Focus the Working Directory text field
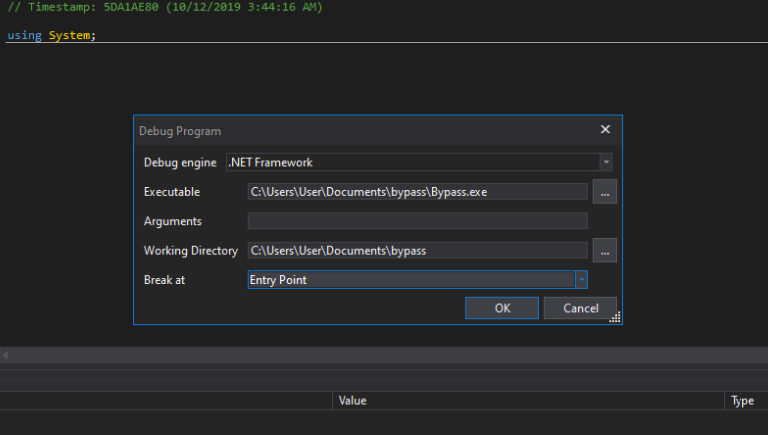The width and height of the screenshot is (768, 435). pos(417,250)
